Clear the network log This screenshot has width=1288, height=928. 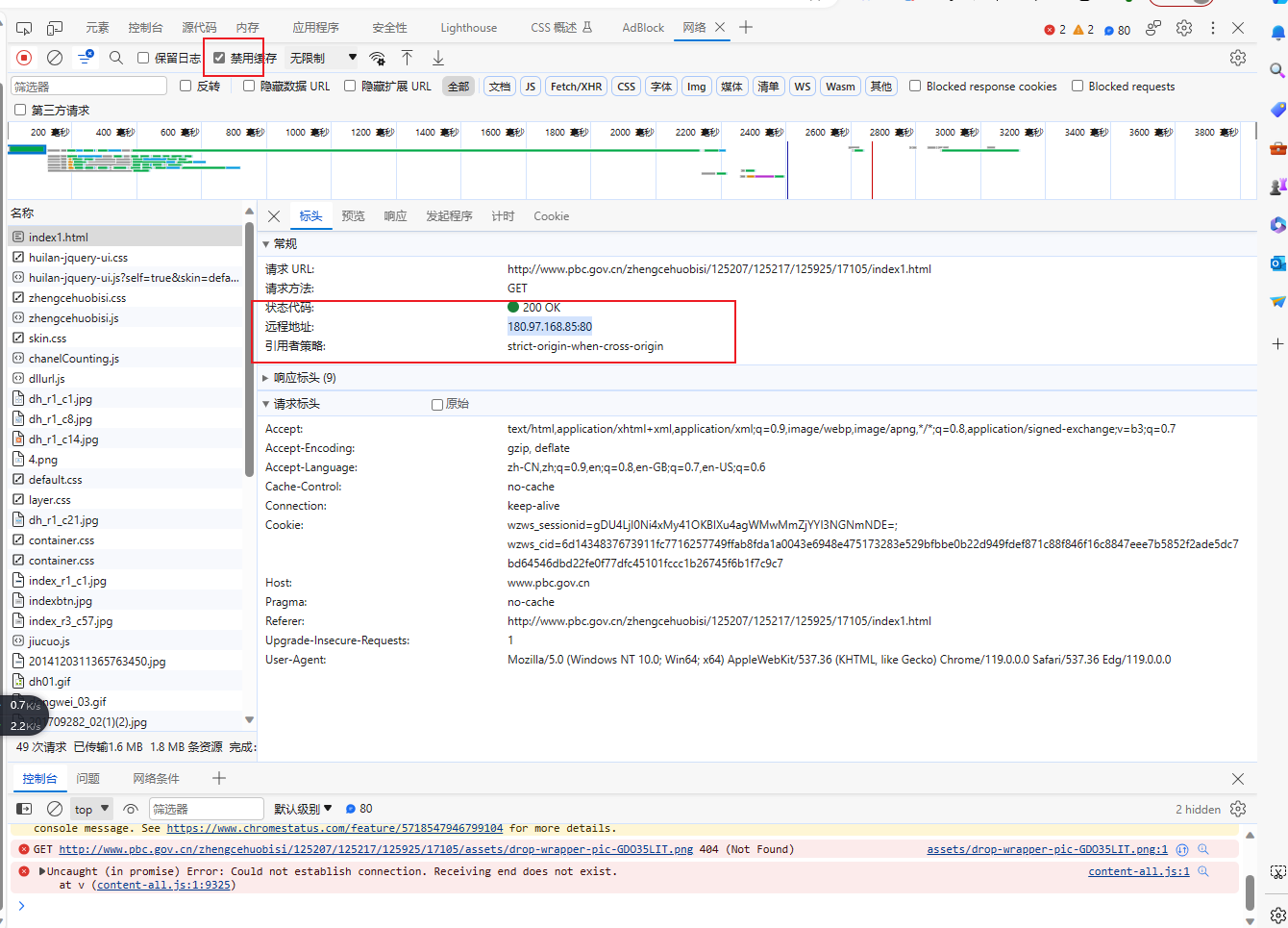(x=55, y=58)
